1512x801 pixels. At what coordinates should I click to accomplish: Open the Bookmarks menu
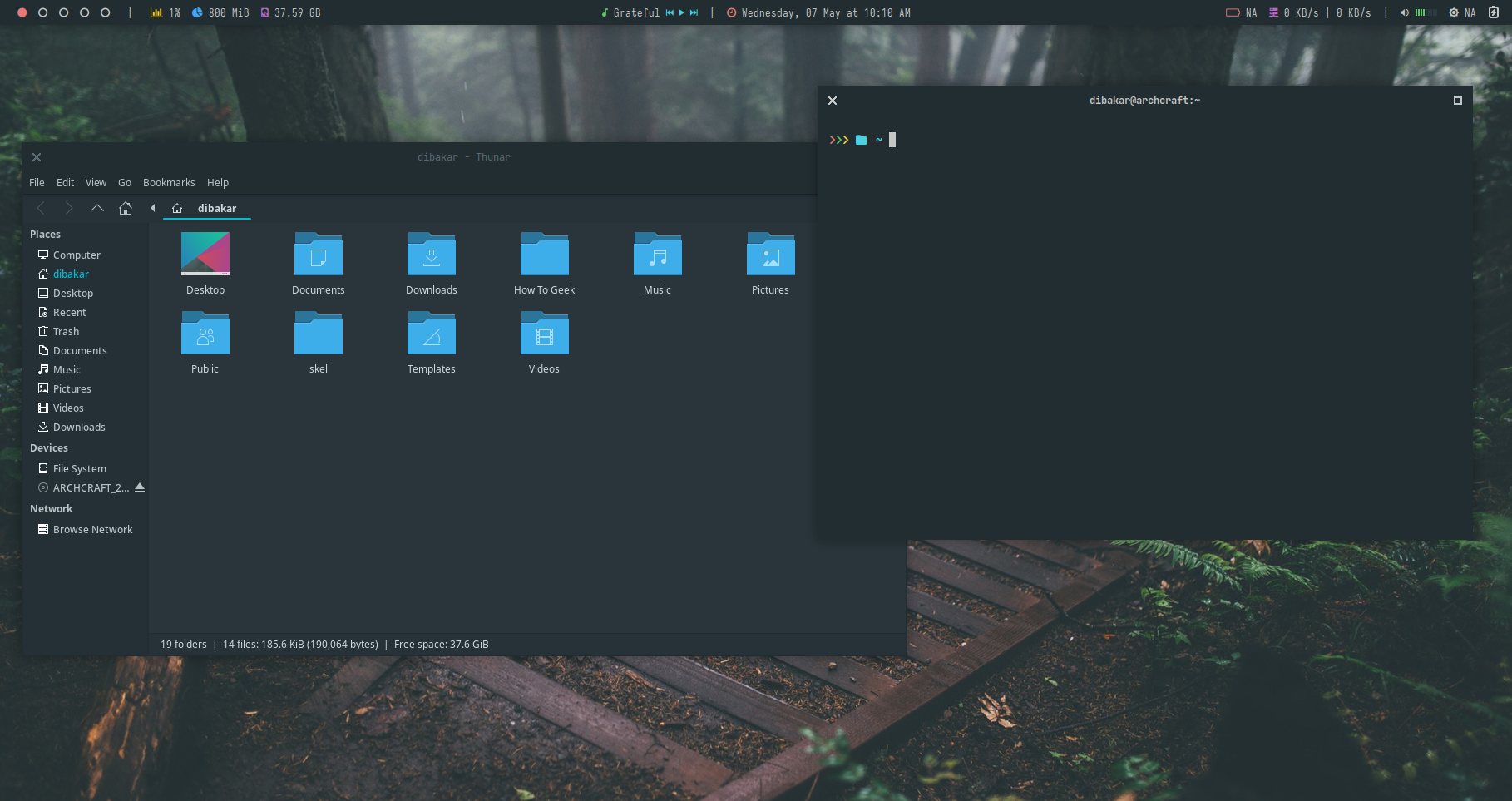coord(169,182)
